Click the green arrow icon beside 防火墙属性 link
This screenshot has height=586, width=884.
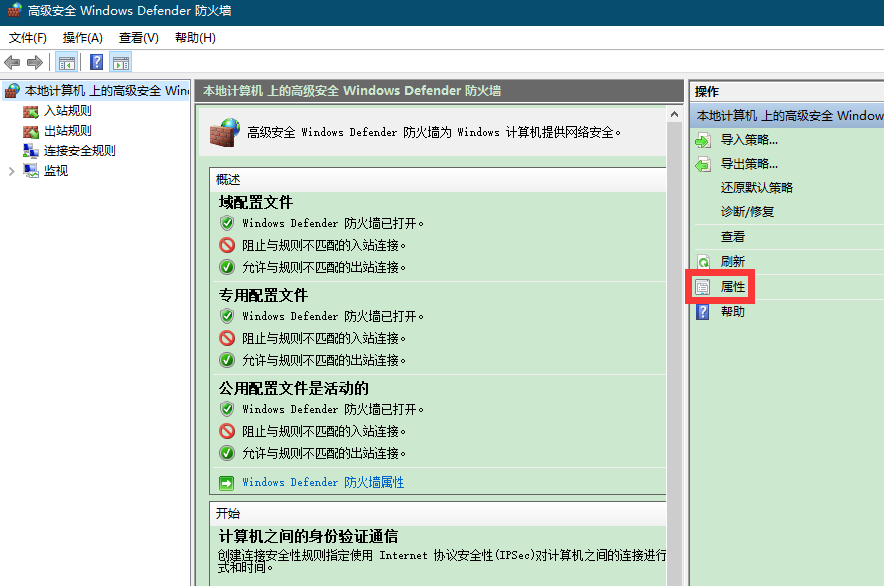point(226,483)
